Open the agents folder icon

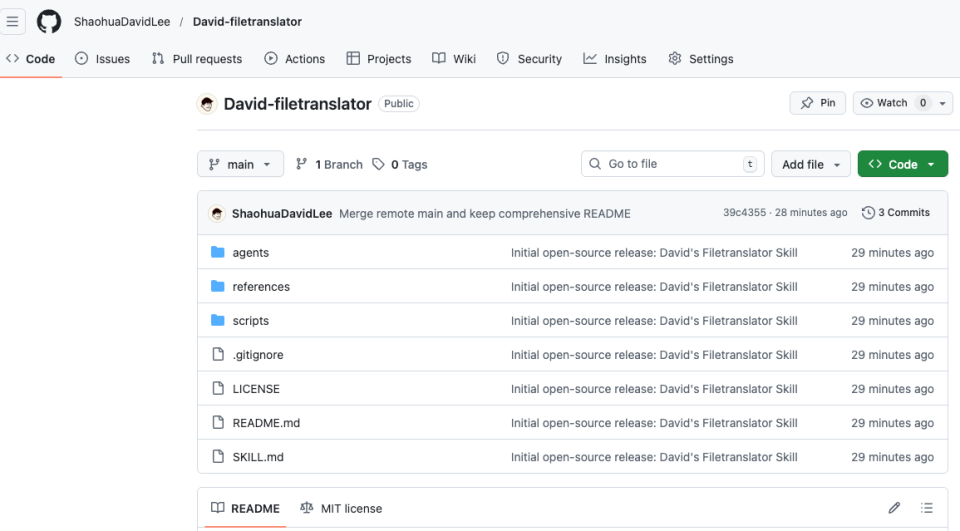(218, 252)
